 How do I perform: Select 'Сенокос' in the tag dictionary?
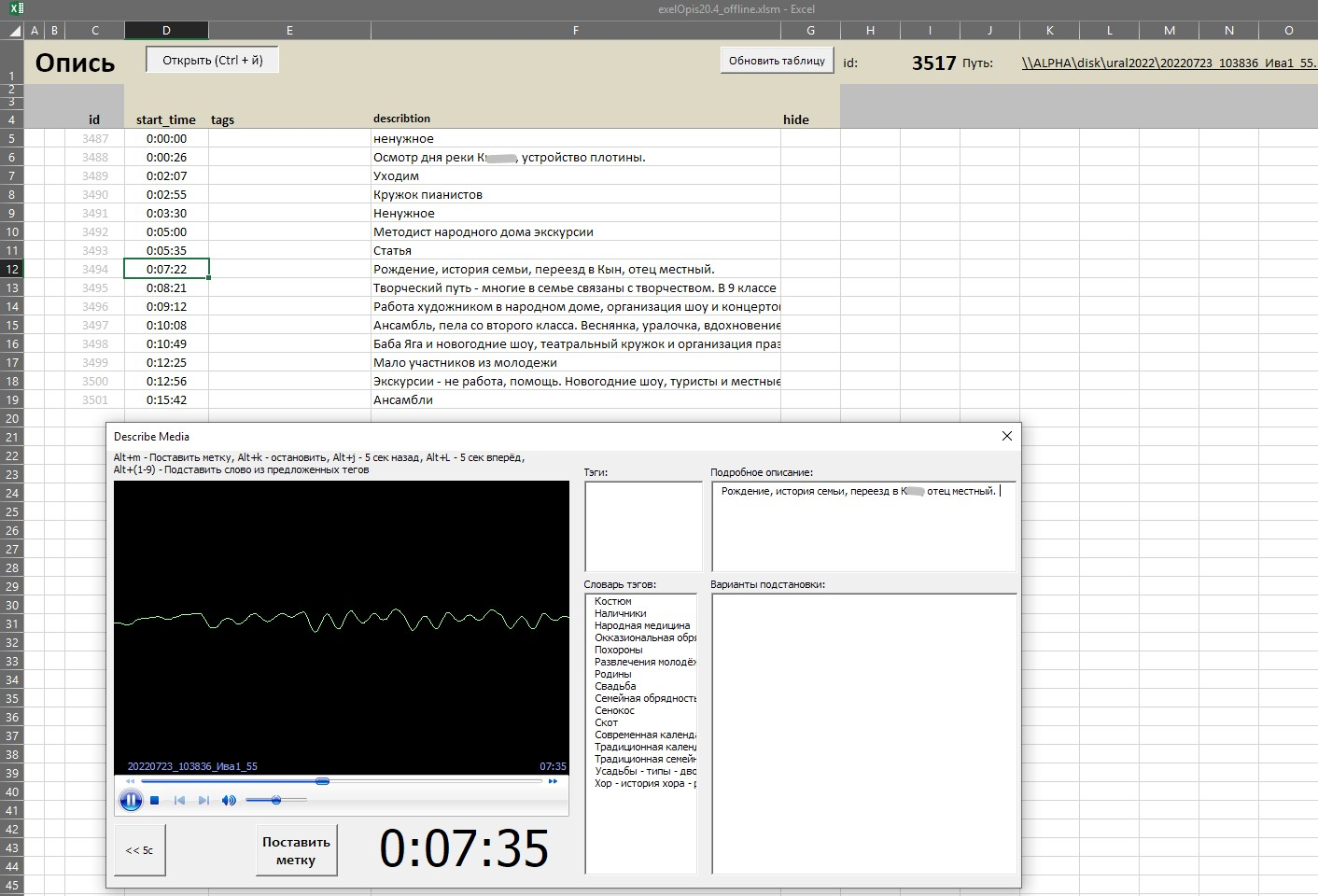pyautogui.click(x=614, y=711)
